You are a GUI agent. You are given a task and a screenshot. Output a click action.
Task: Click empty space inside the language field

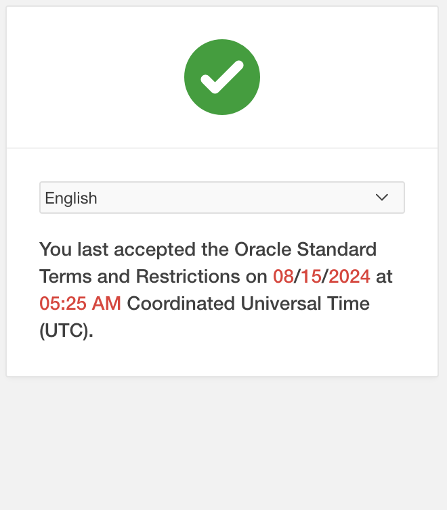233,198
